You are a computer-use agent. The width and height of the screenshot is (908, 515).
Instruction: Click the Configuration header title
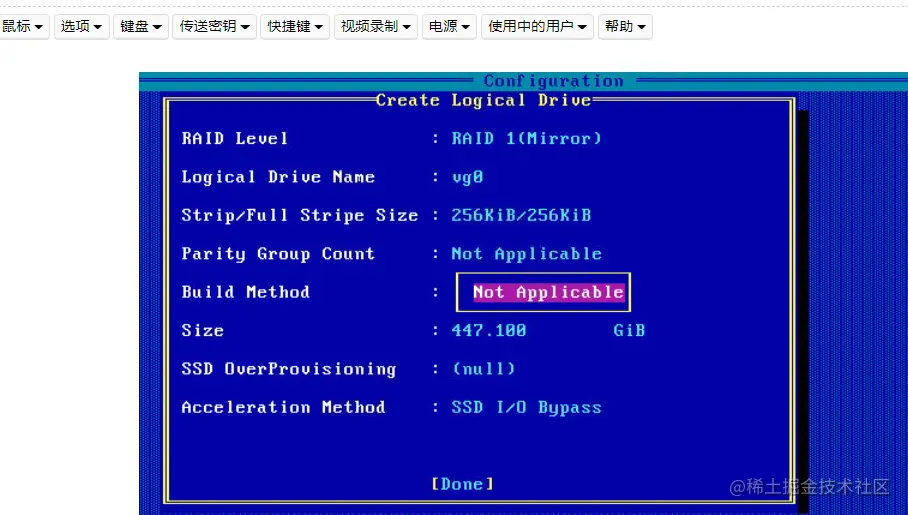click(554, 81)
